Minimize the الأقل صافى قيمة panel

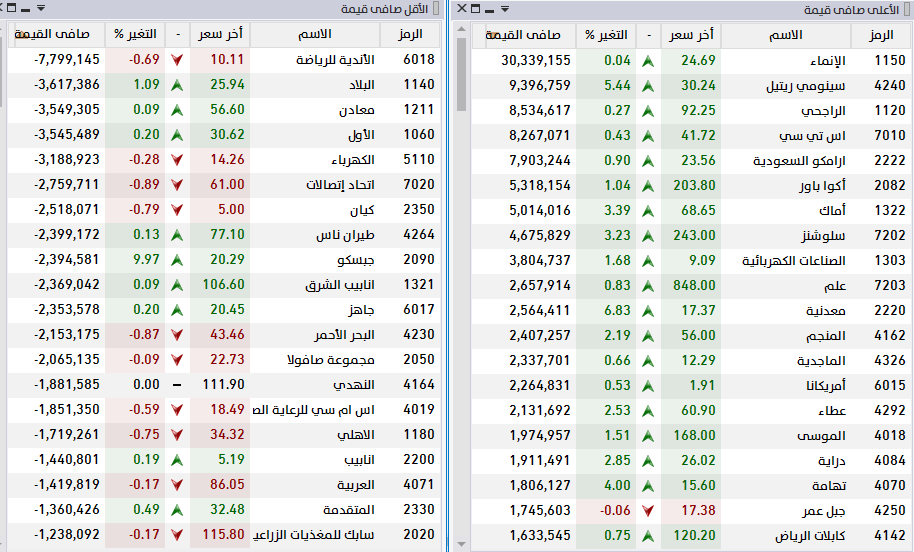tap(25, 10)
